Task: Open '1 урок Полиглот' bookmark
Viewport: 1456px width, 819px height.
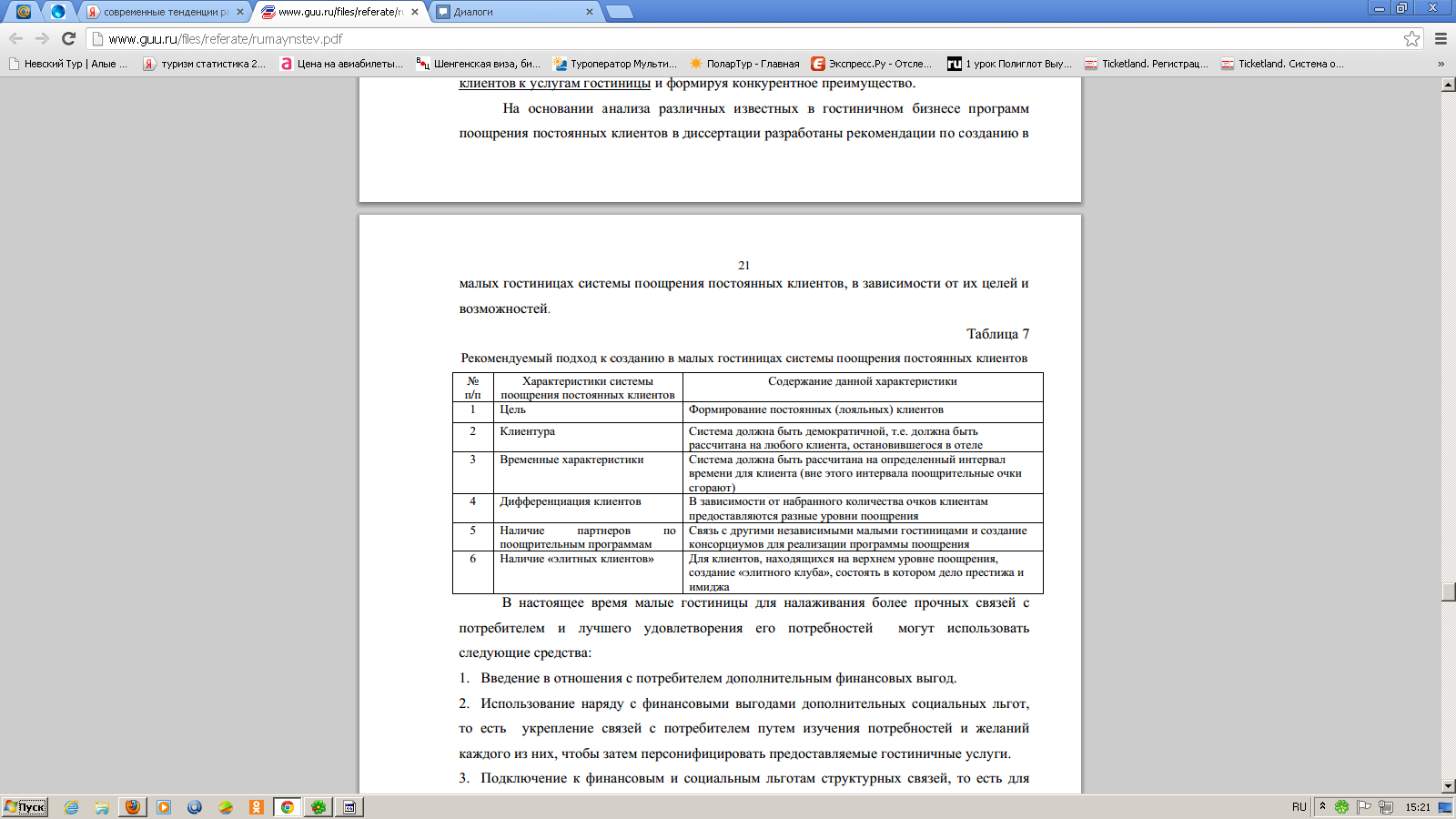Action: (1010, 64)
